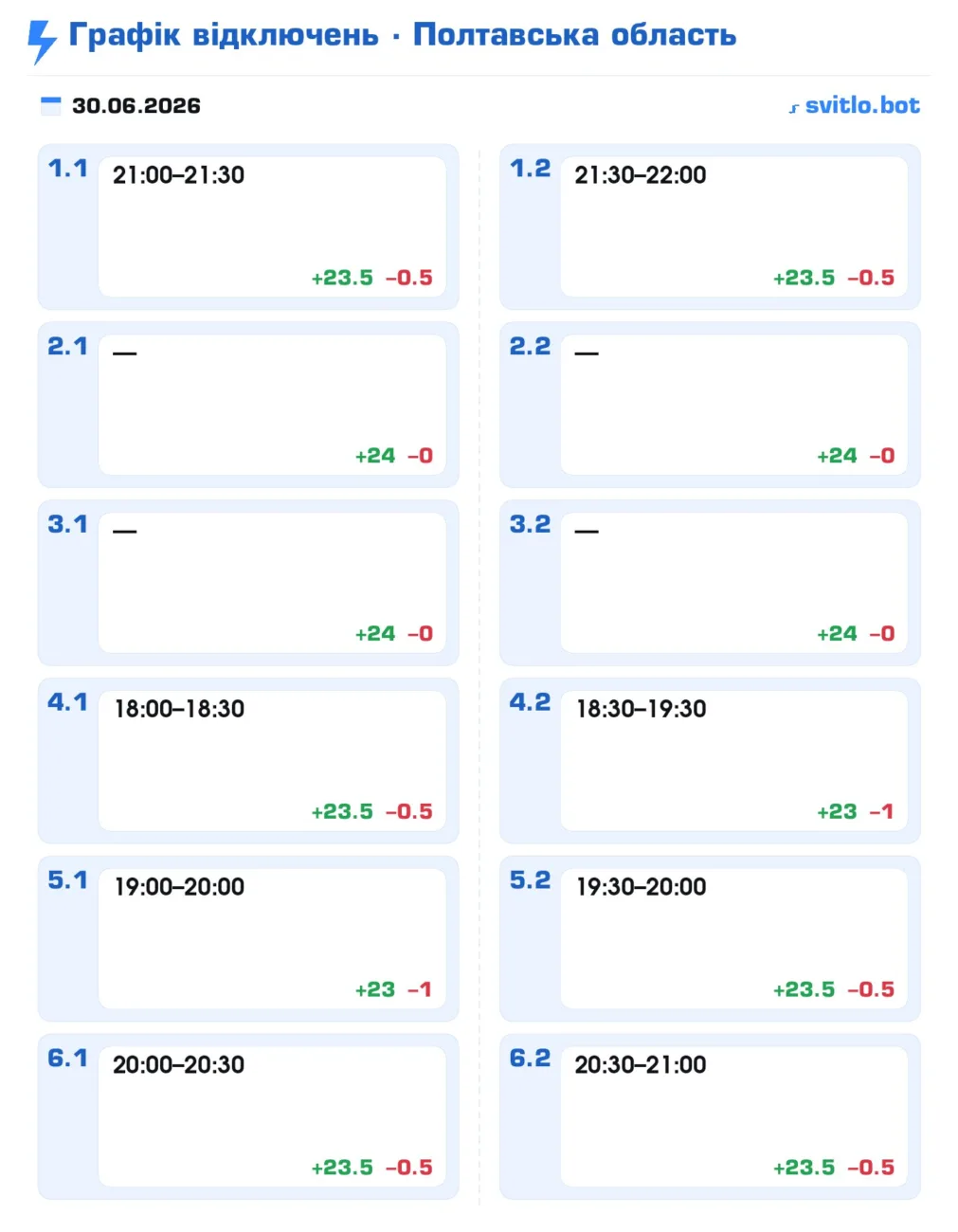Click the small icon before svitlo.bot
The height and width of the screenshot is (1232, 958).
(794, 108)
